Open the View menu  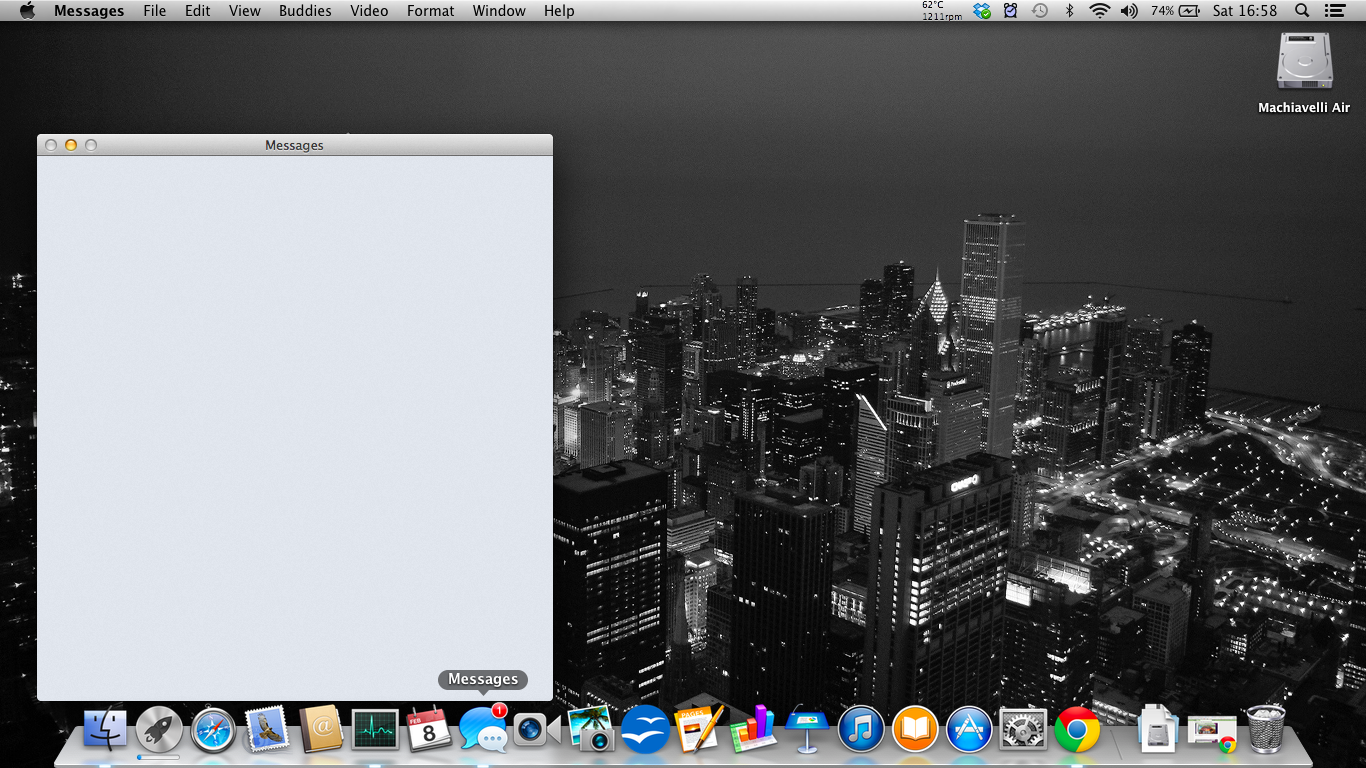(x=245, y=11)
